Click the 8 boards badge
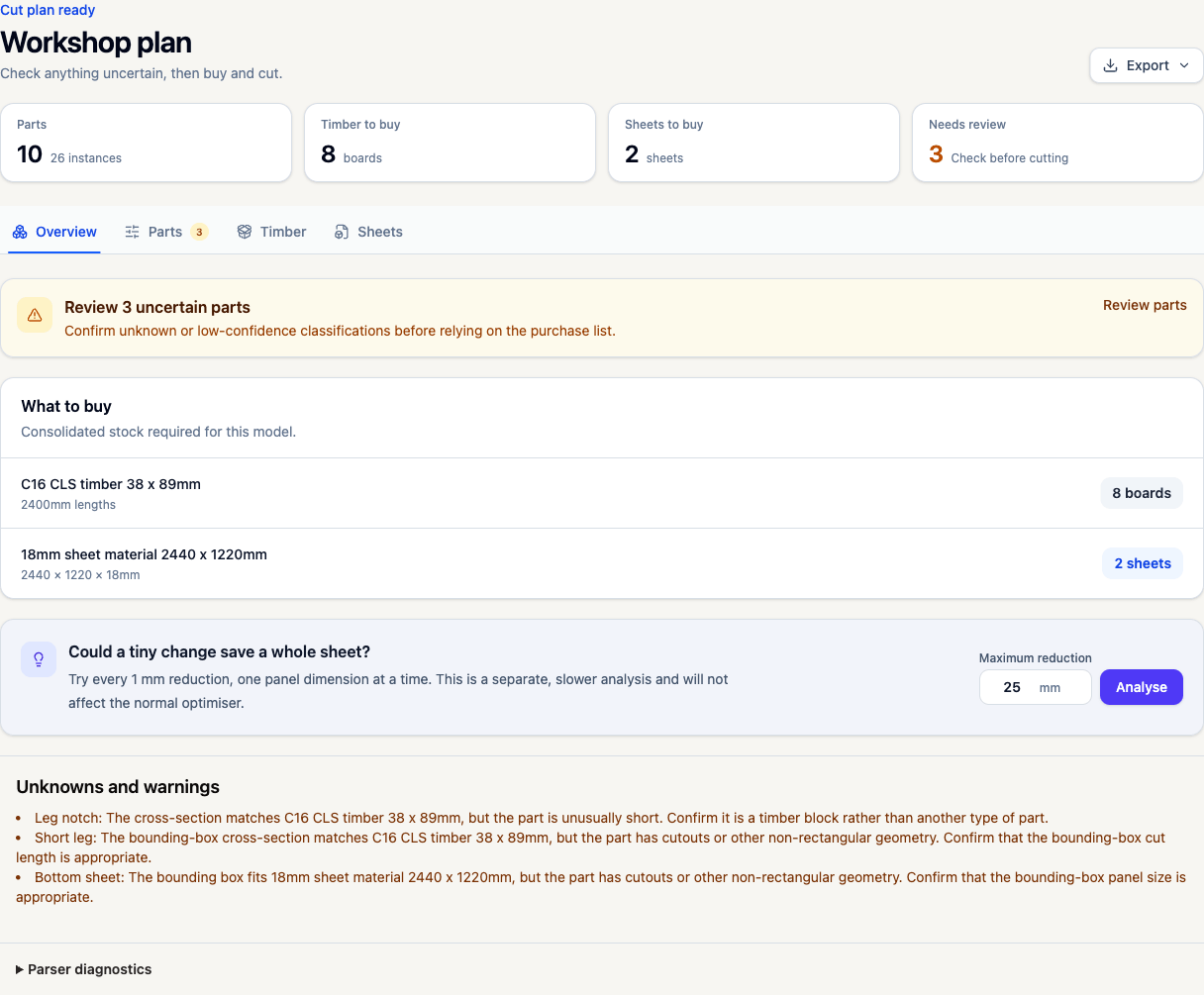This screenshot has width=1204, height=995. tap(1142, 493)
